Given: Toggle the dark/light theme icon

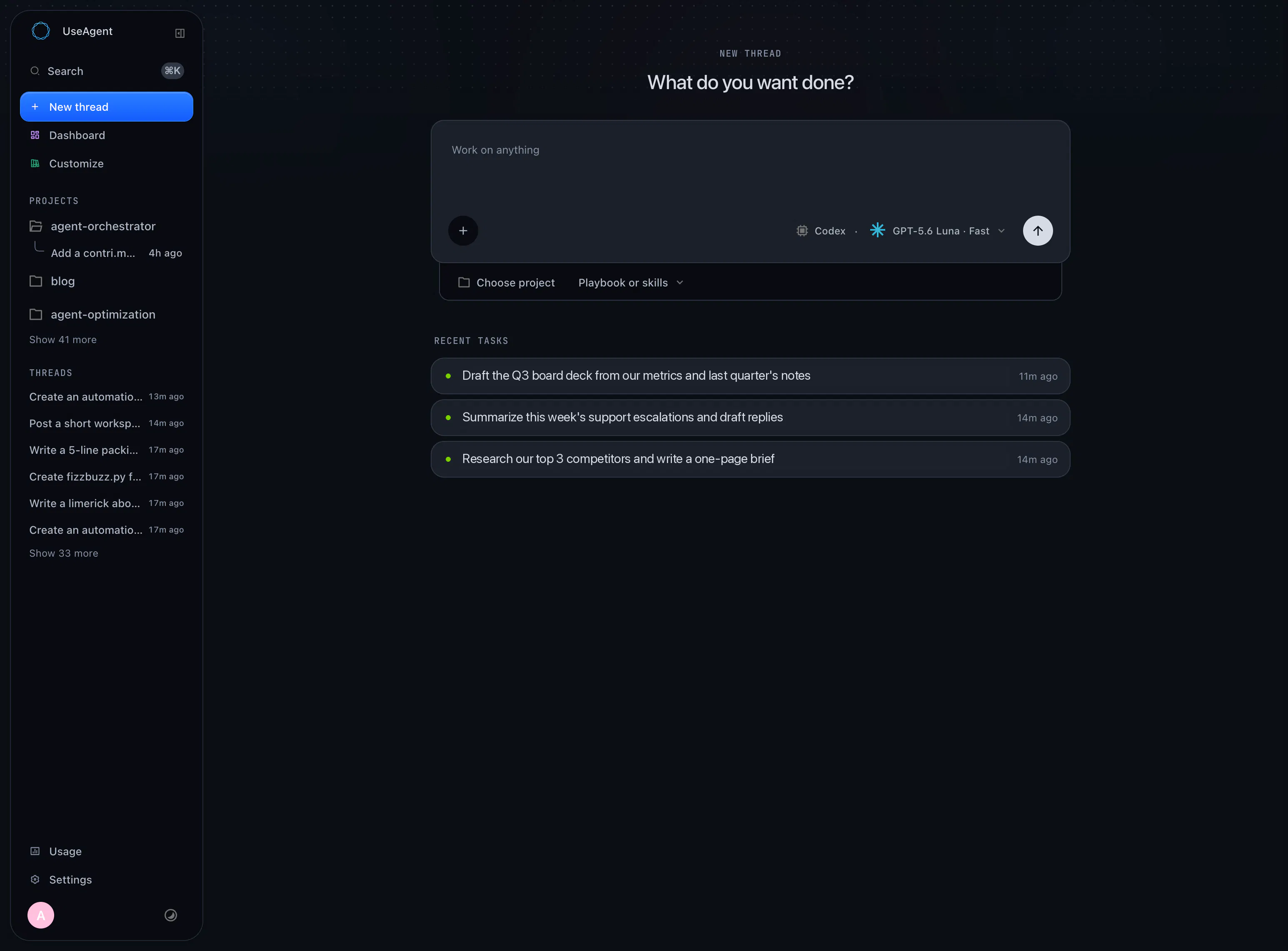Looking at the screenshot, I should [170, 915].
